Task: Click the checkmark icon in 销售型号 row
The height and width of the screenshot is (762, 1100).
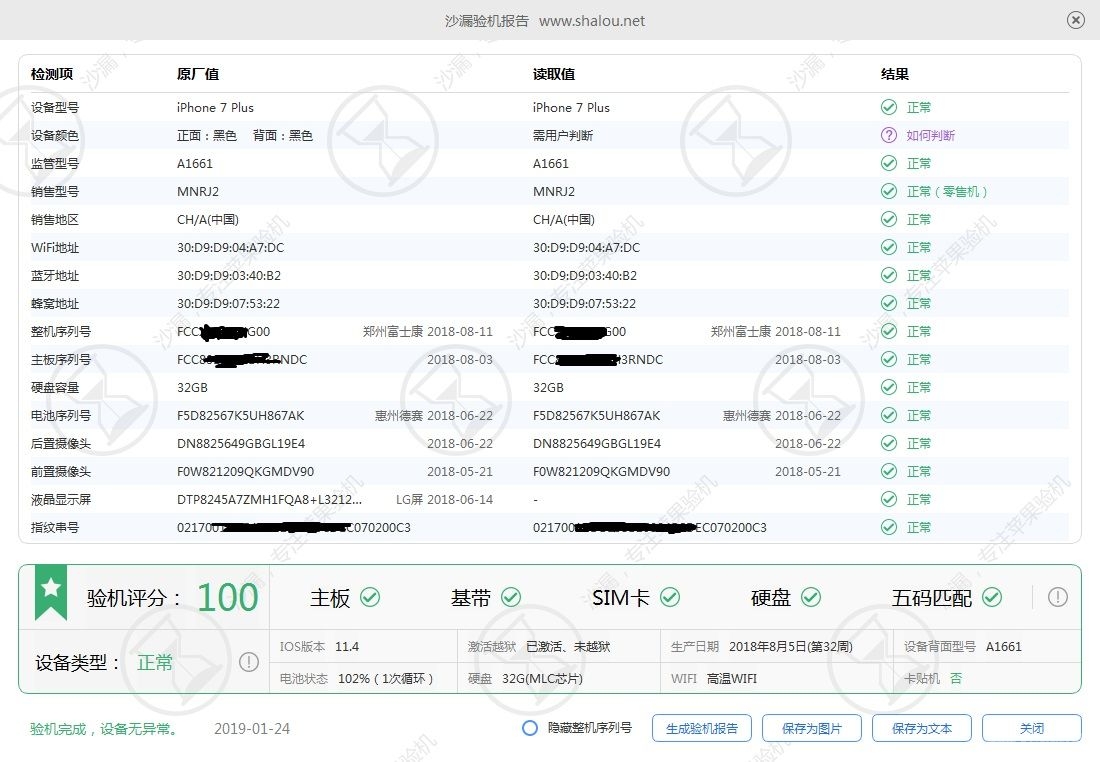Action: (889, 191)
